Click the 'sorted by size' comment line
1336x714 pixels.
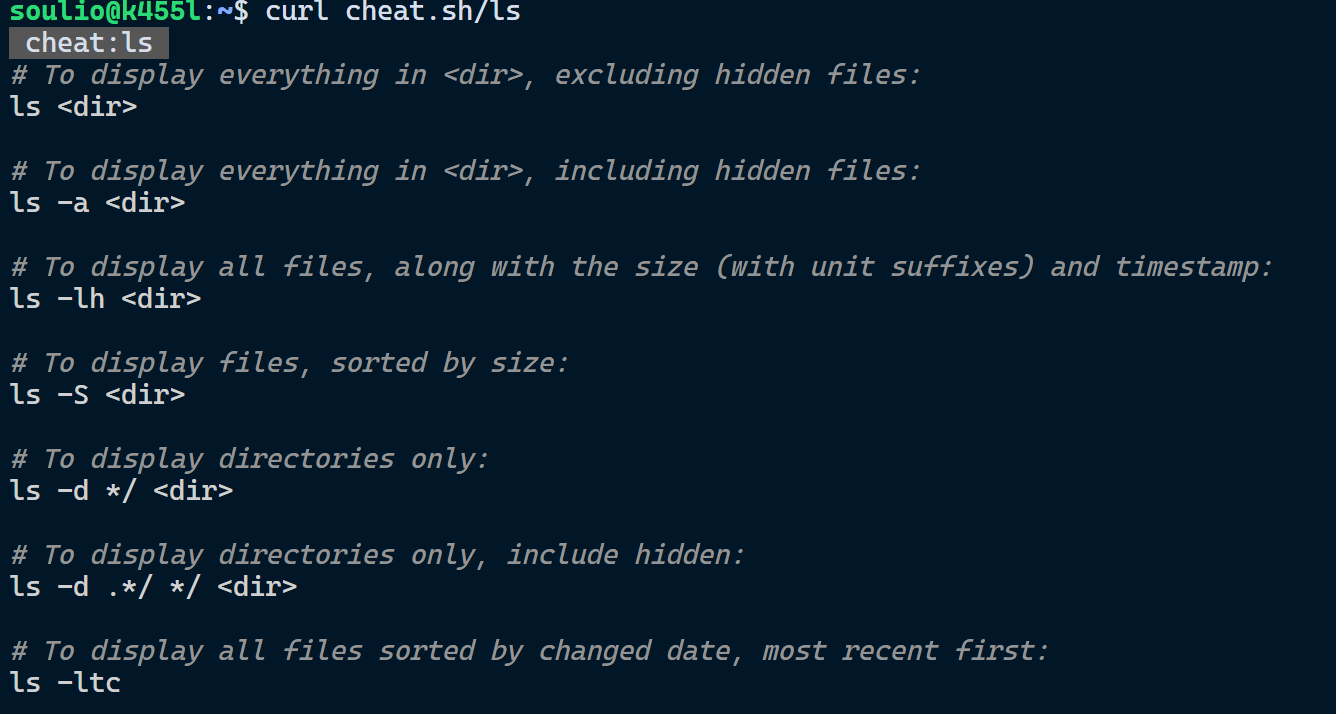(290, 363)
